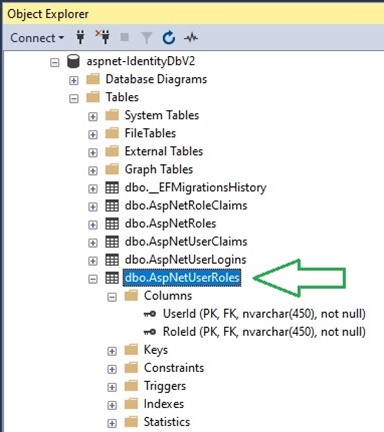The height and width of the screenshot is (432, 384).
Task: Click the Columns folder icon
Action: click(131, 296)
